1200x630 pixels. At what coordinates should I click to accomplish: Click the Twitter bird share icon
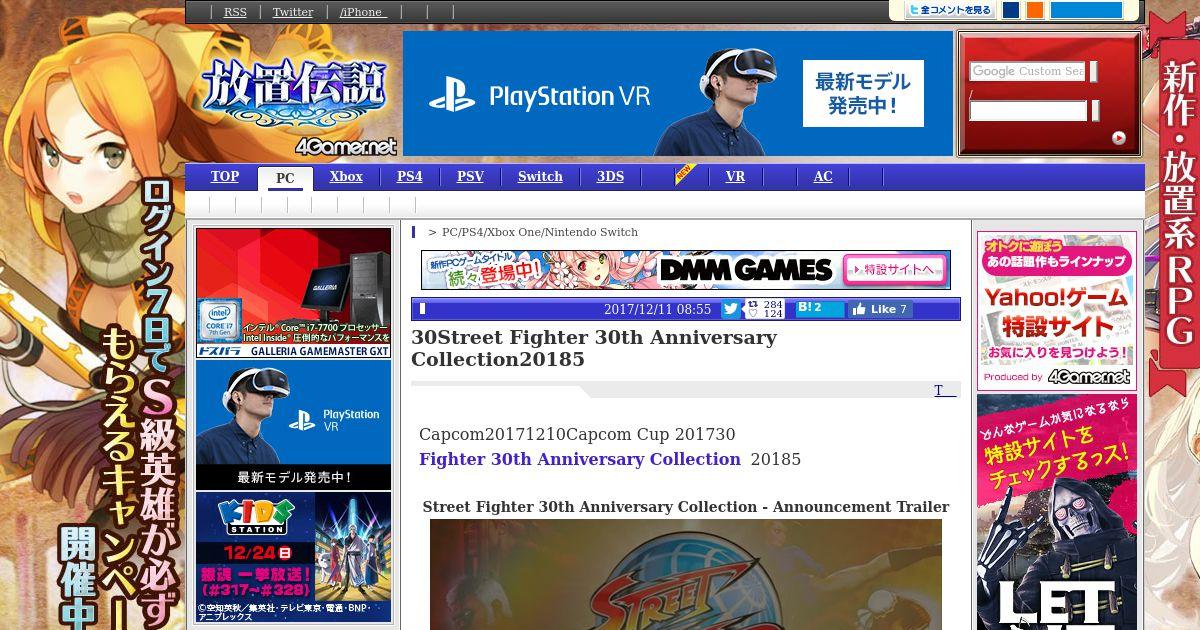(x=730, y=309)
